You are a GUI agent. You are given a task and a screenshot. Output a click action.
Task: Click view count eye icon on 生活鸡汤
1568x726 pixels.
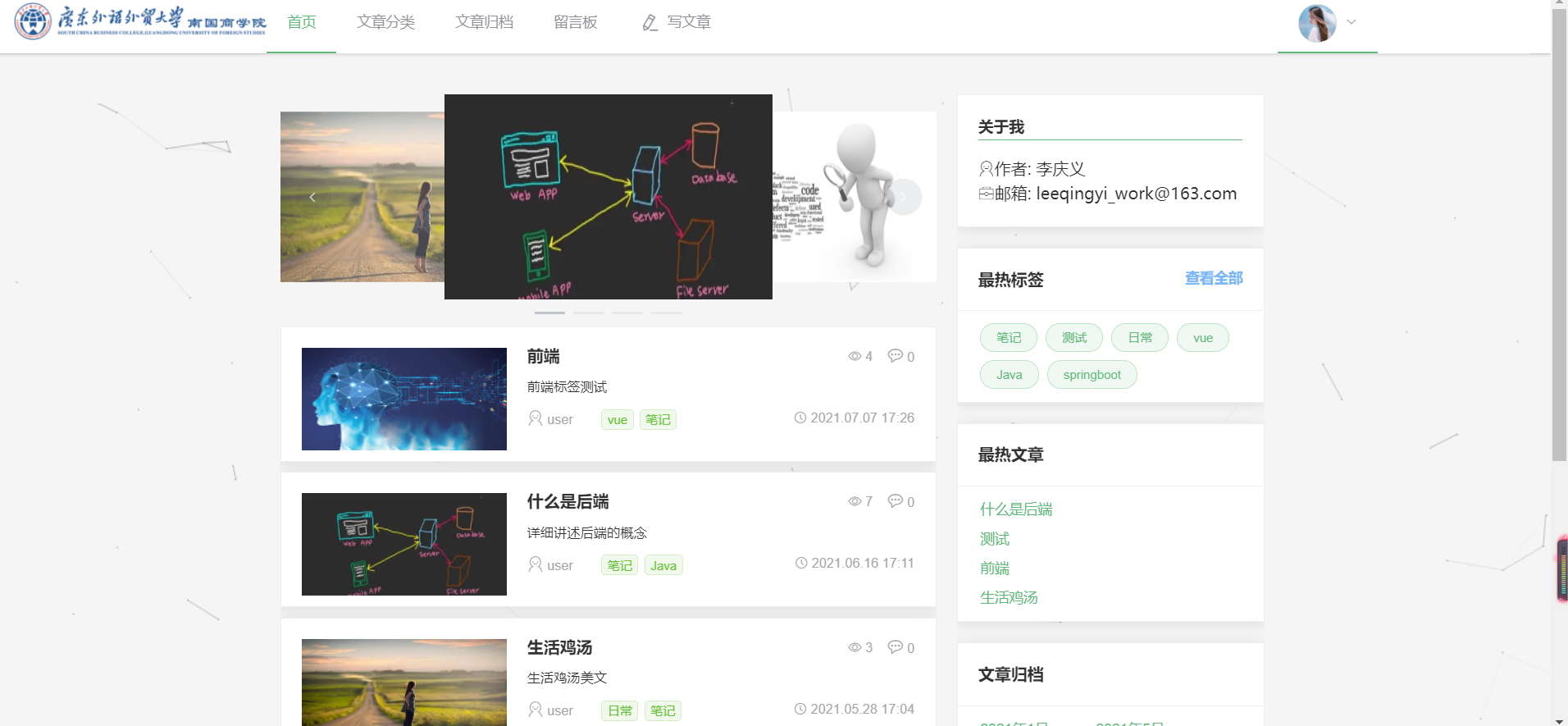[x=855, y=647]
